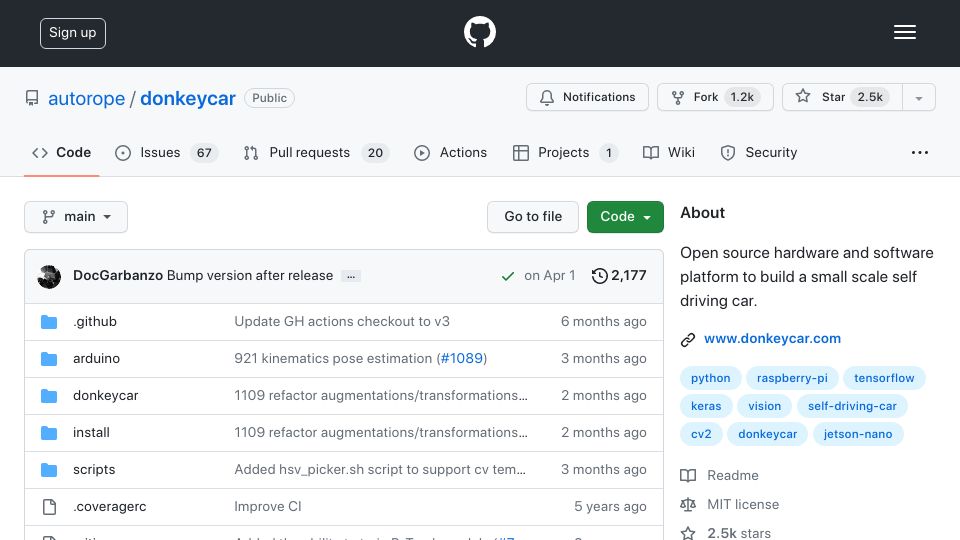
Task: Click DocGarbanzo's avatar image
Action: tap(49, 277)
